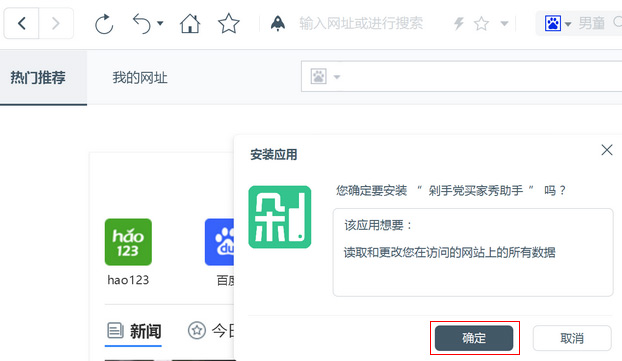This screenshot has width=622, height=361.
Task: Bookmark page with address bar star
Action: [x=481, y=24]
